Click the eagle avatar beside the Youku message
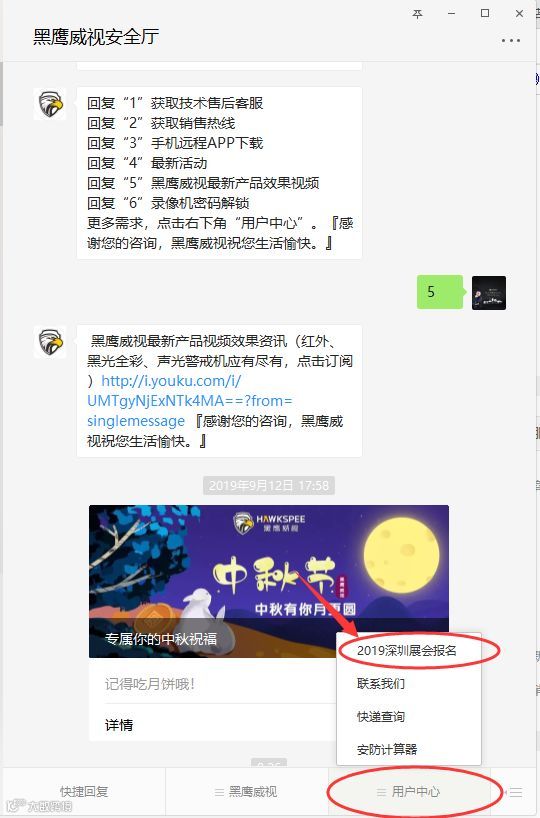The image size is (540, 818). tap(50, 342)
